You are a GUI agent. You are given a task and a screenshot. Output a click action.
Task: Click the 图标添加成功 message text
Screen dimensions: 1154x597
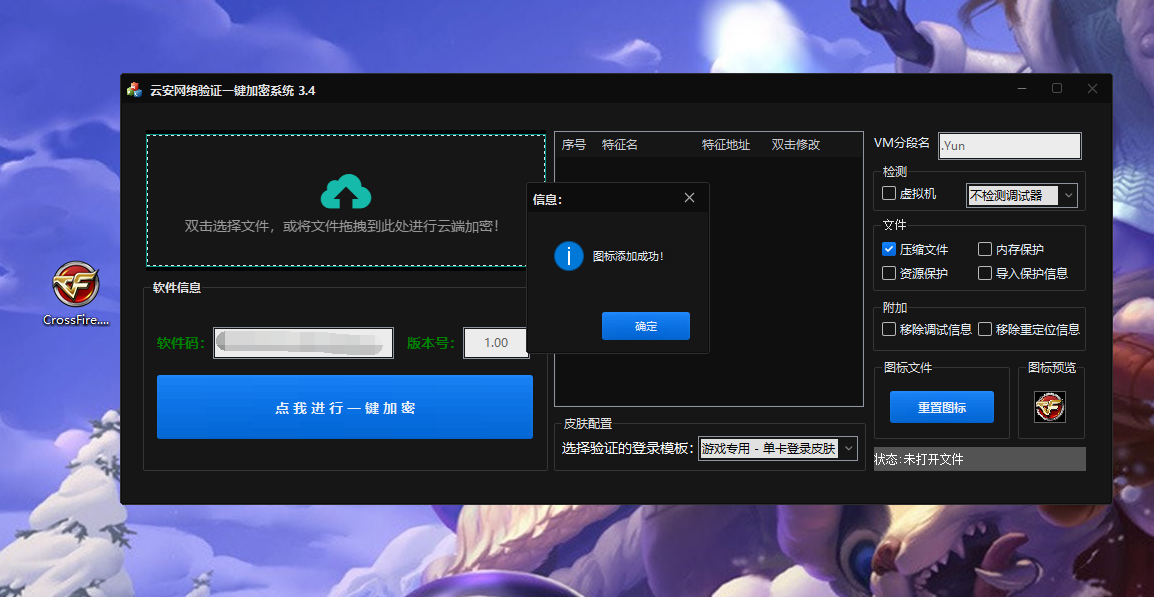(629, 256)
